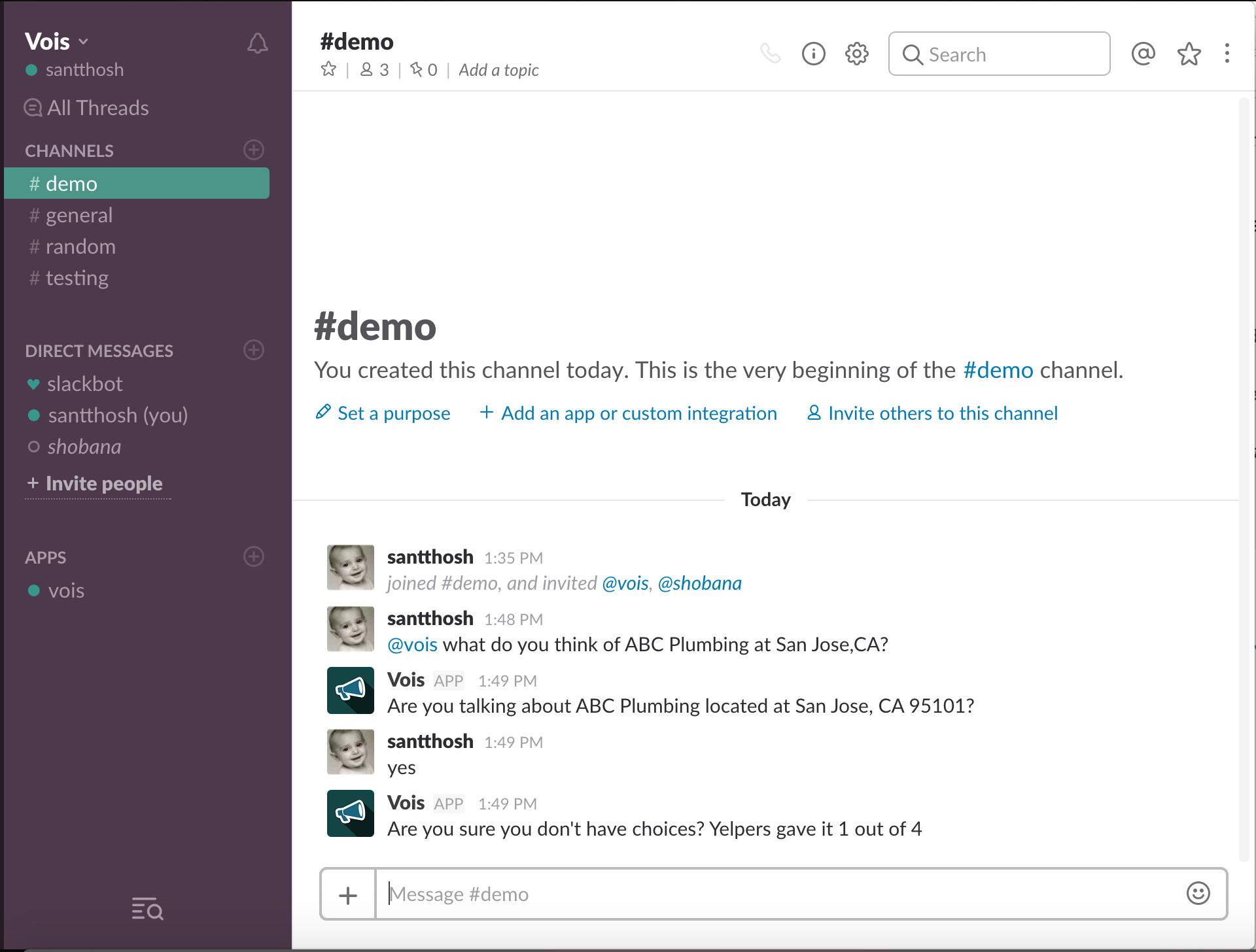Open channel details info icon
This screenshot has height=952, width=1256.
coord(813,54)
